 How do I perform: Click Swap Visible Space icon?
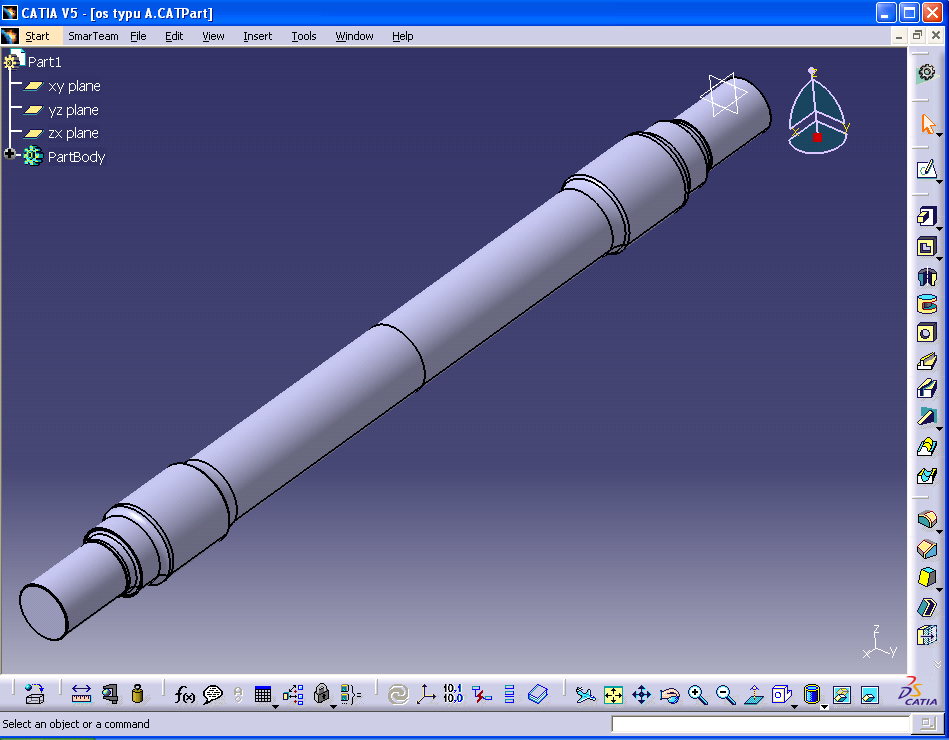[870, 695]
